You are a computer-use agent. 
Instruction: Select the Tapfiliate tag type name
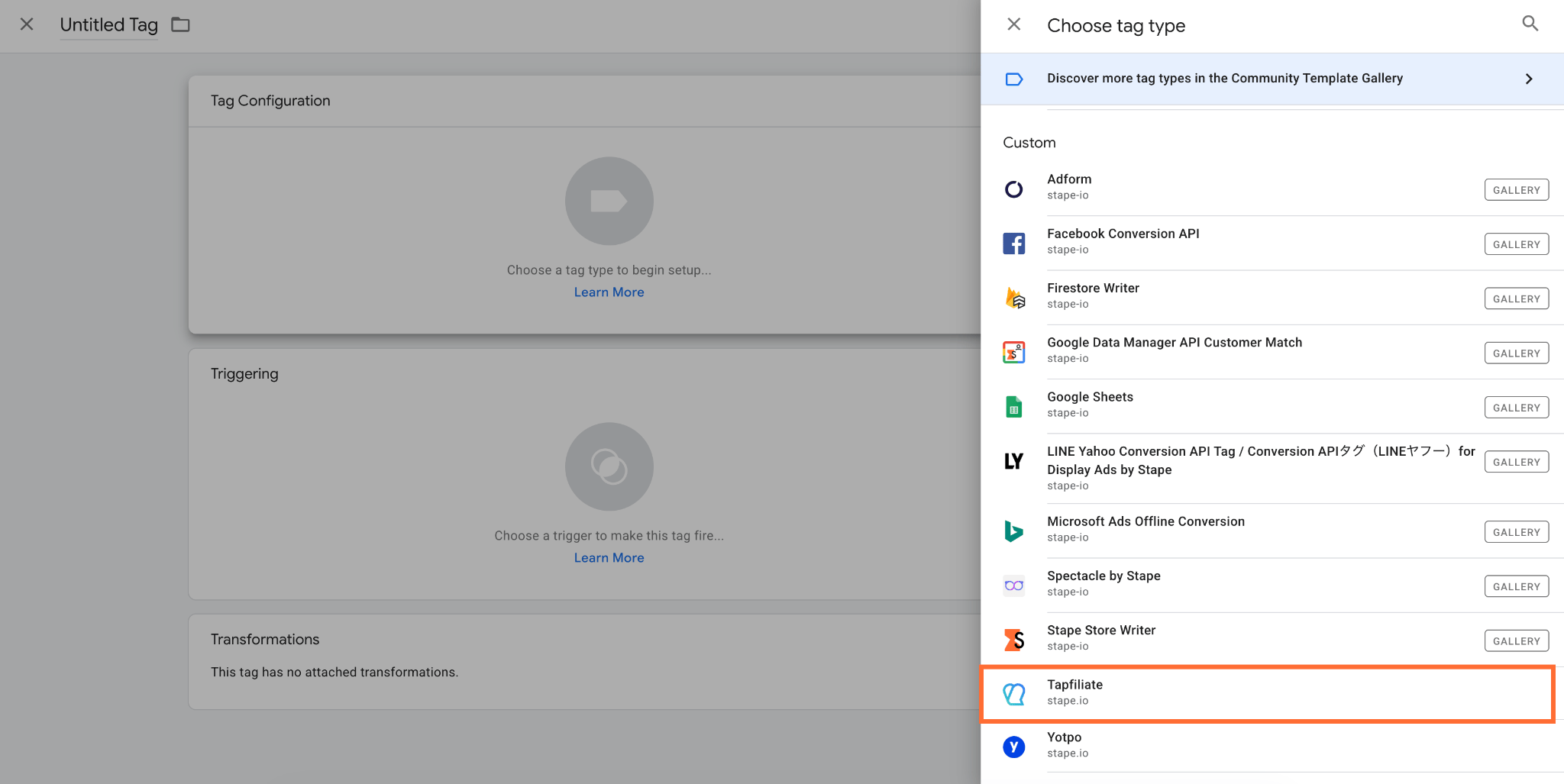click(1074, 685)
